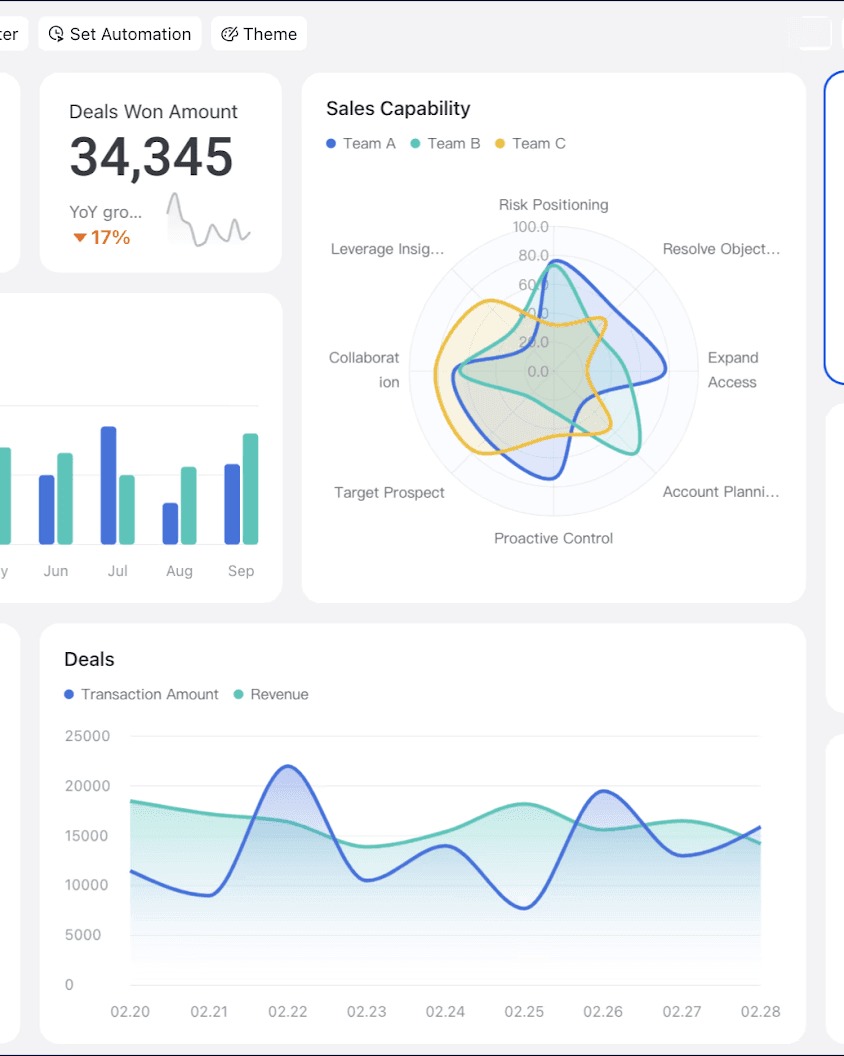Click the Sales Capability card title
This screenshot has width=844, height=1056.
tap(398, 108)
